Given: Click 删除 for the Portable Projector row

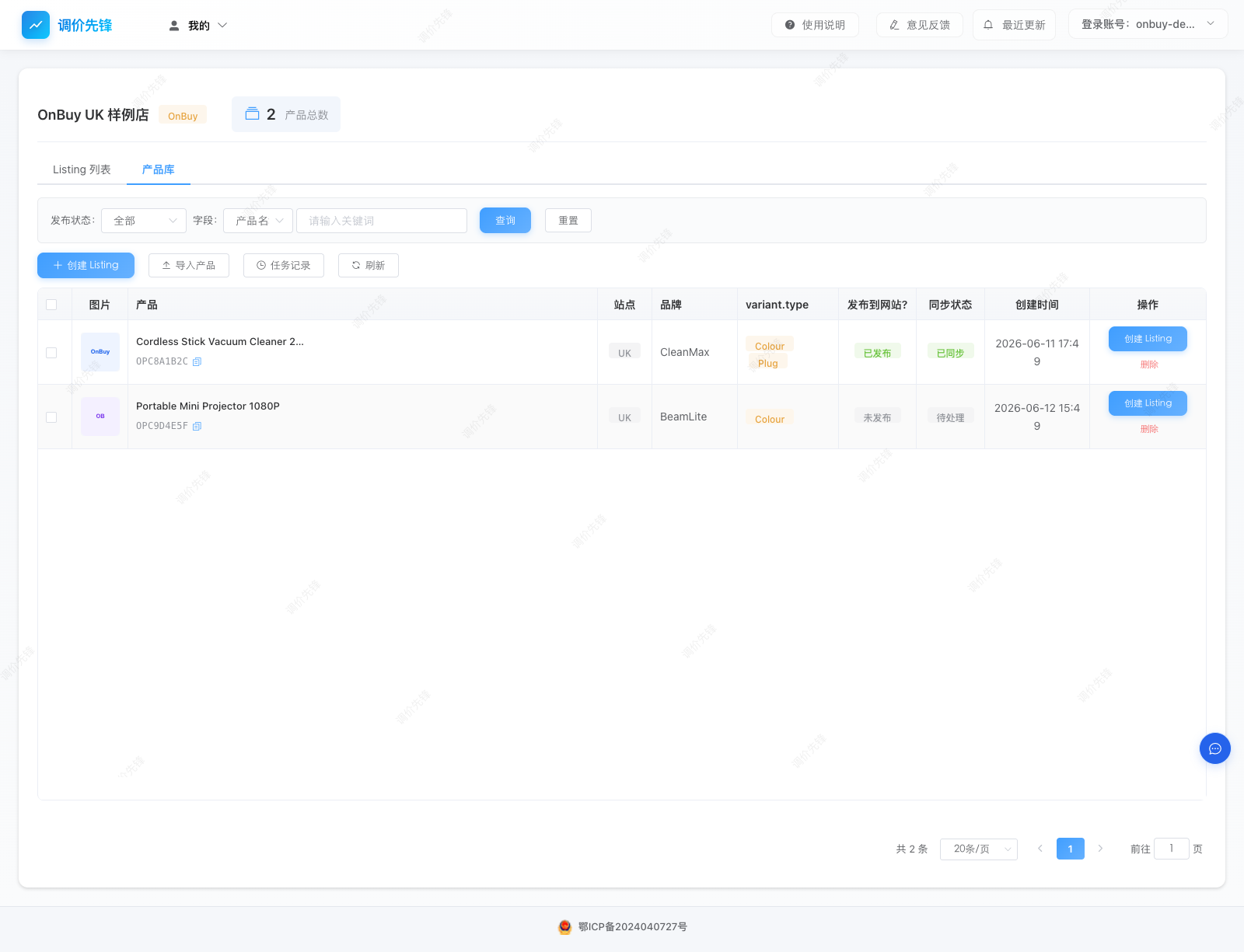Looking at the screenshot, I should point(1149,429).
